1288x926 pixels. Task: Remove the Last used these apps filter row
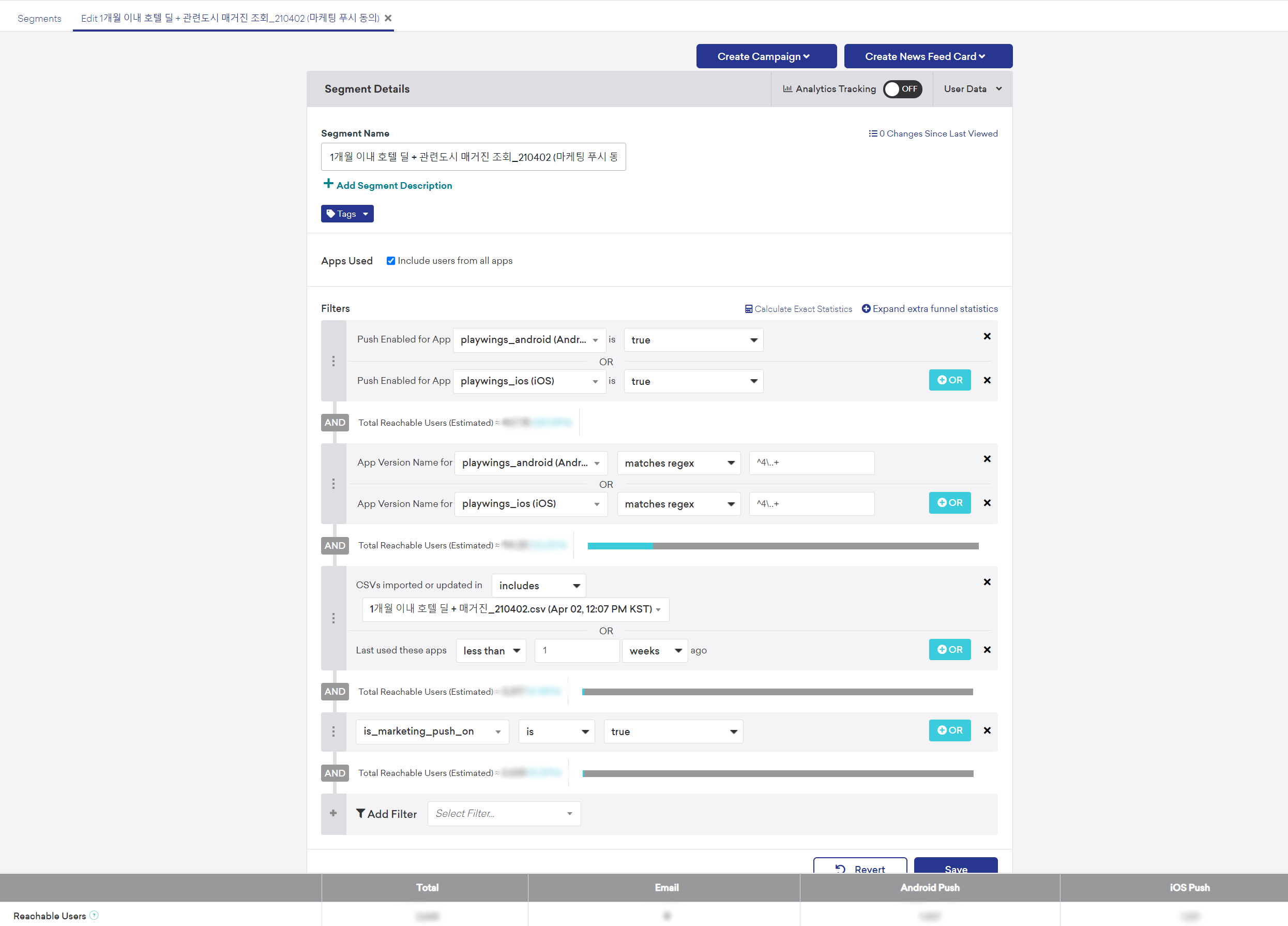tap(987, 649)
